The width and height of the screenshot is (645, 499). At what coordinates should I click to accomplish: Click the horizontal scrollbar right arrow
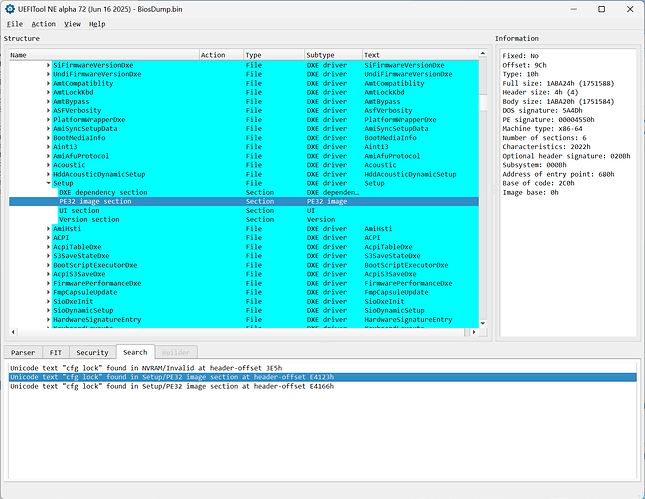click(474, 332)
